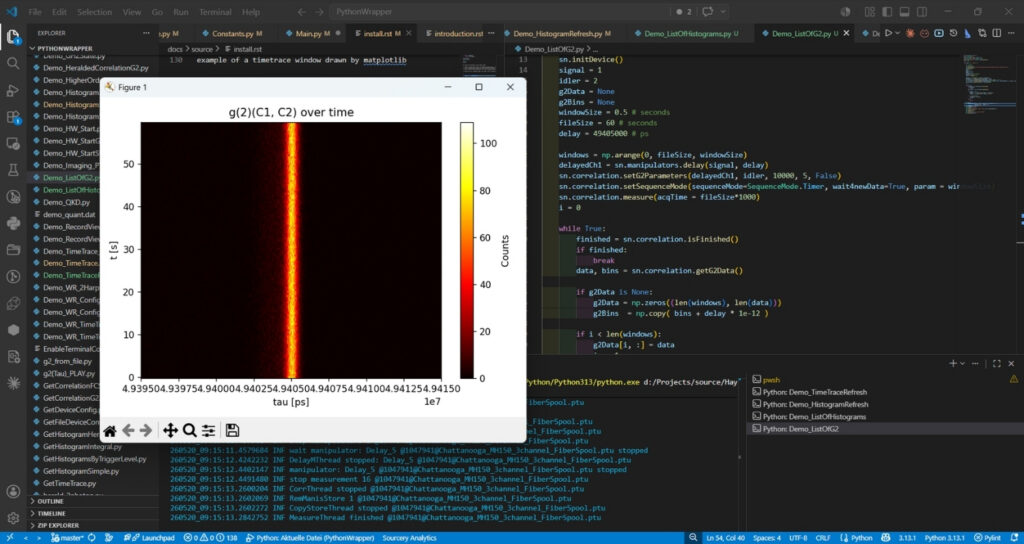Open the Testing flask view

click(x=12, y=170)
